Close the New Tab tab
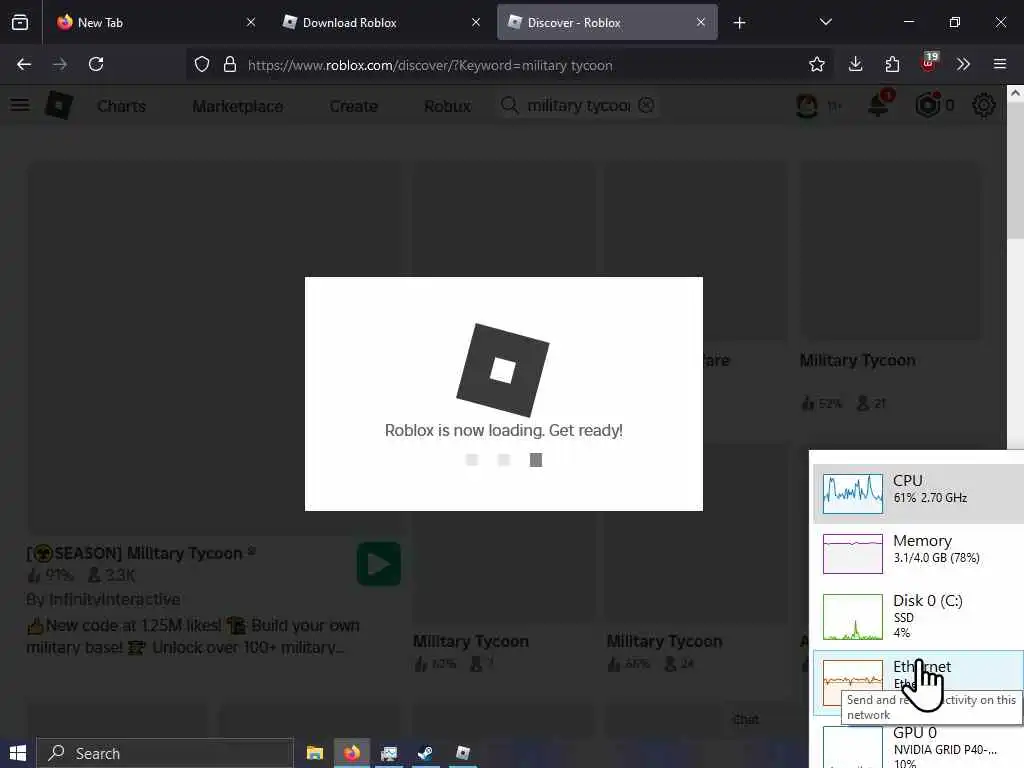The image size is (1024, 768). (x=251, y=22)
